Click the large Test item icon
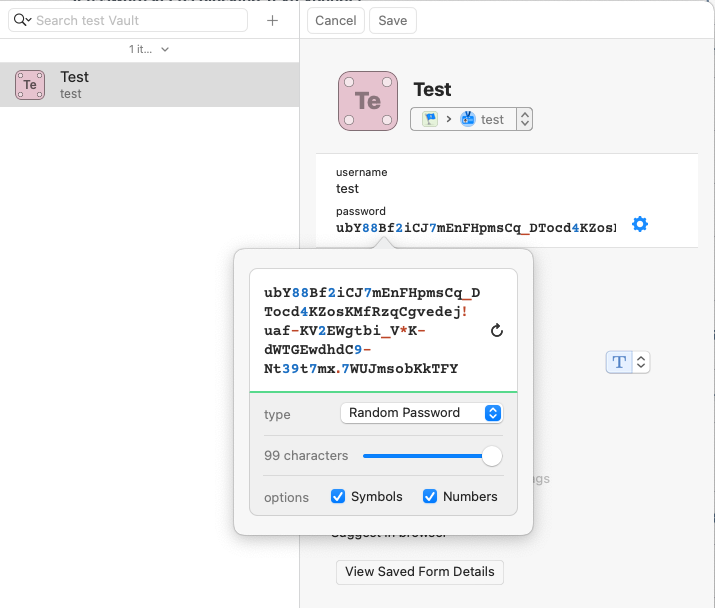The width and height of the screenshot is (715, 608). pos(367,101)
